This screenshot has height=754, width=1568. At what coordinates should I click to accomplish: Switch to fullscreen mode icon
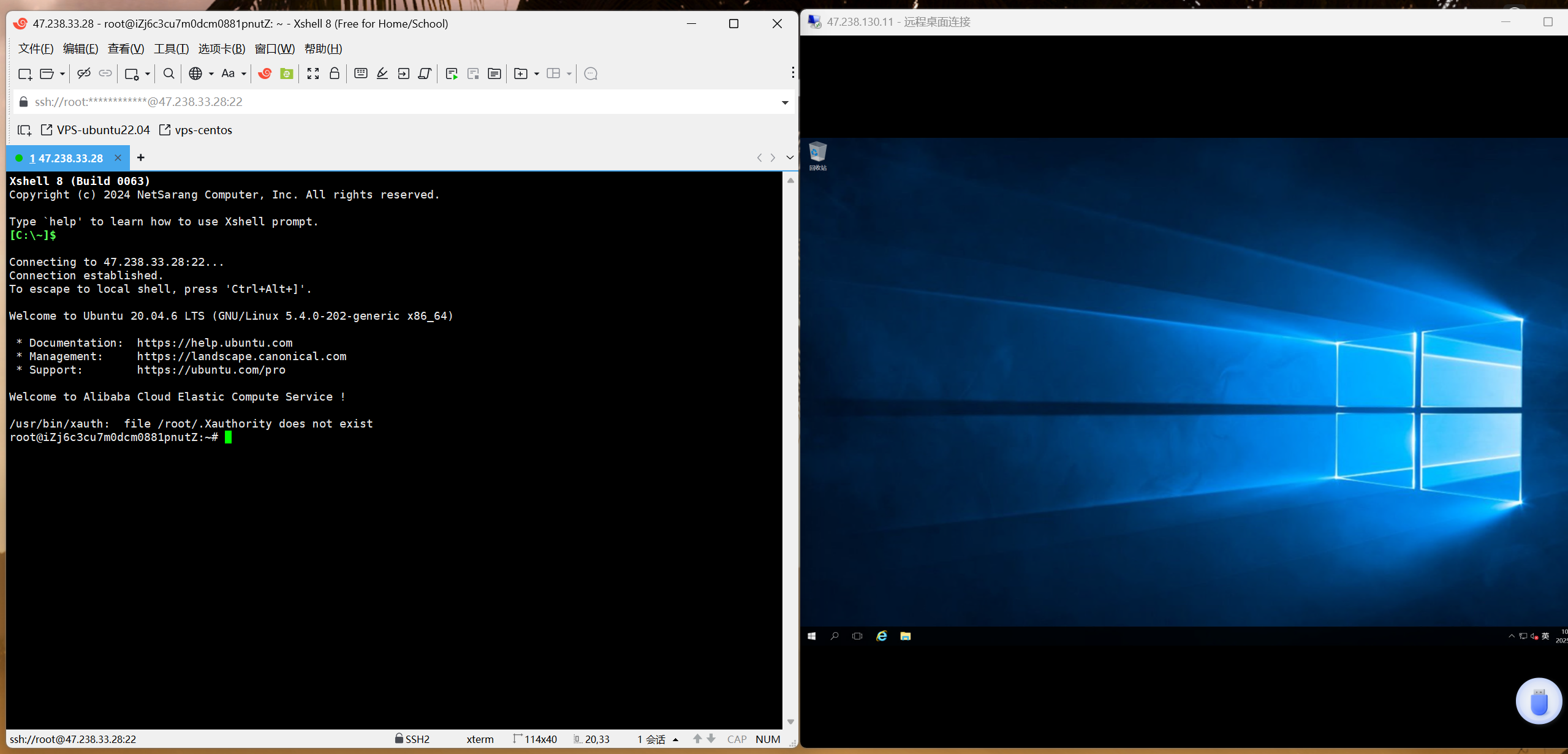click(x=313, y=74)
